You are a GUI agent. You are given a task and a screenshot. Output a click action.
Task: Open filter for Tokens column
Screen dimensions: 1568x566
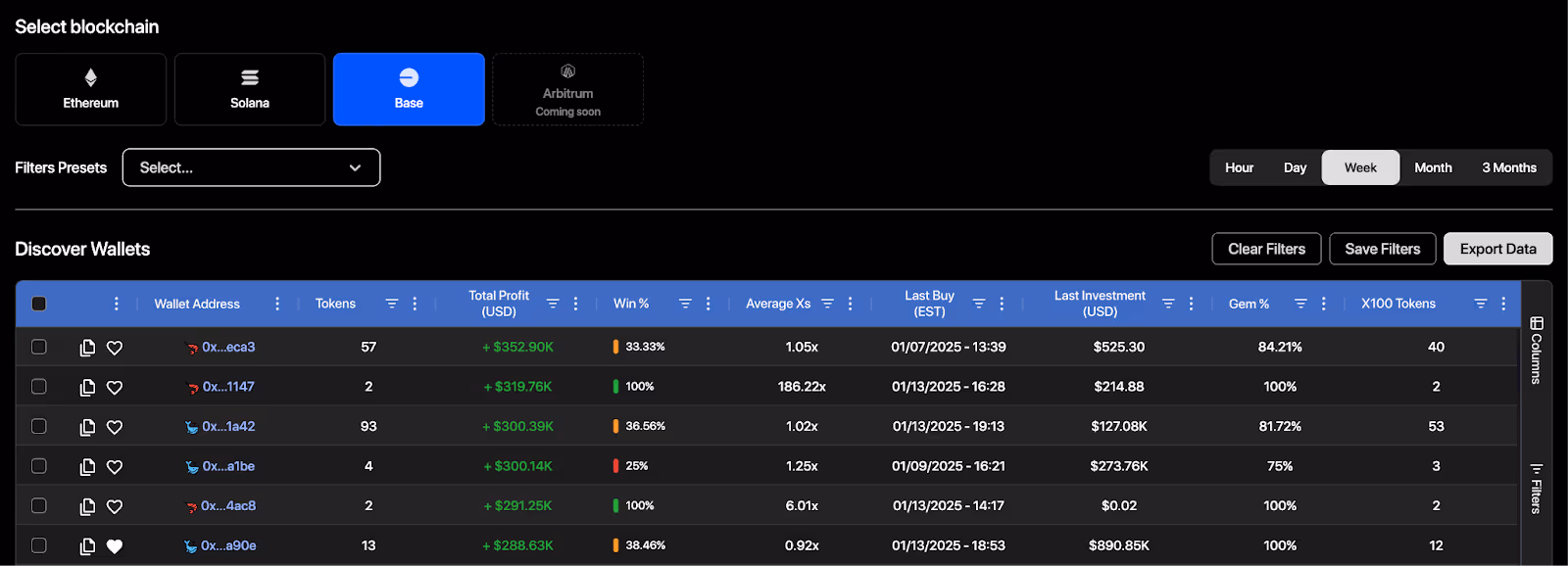392,304
